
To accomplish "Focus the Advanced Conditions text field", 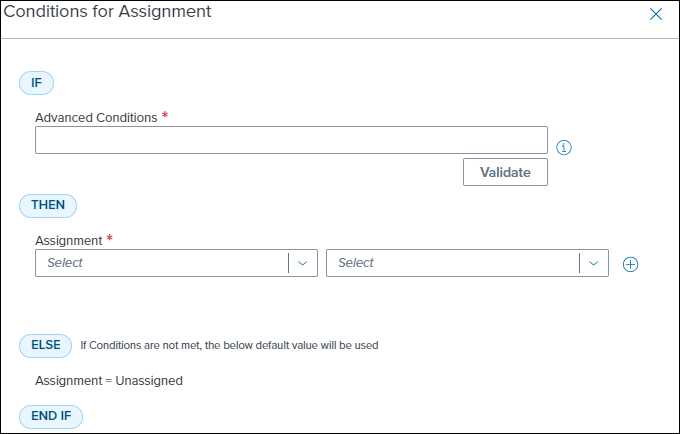I will 291,140.
